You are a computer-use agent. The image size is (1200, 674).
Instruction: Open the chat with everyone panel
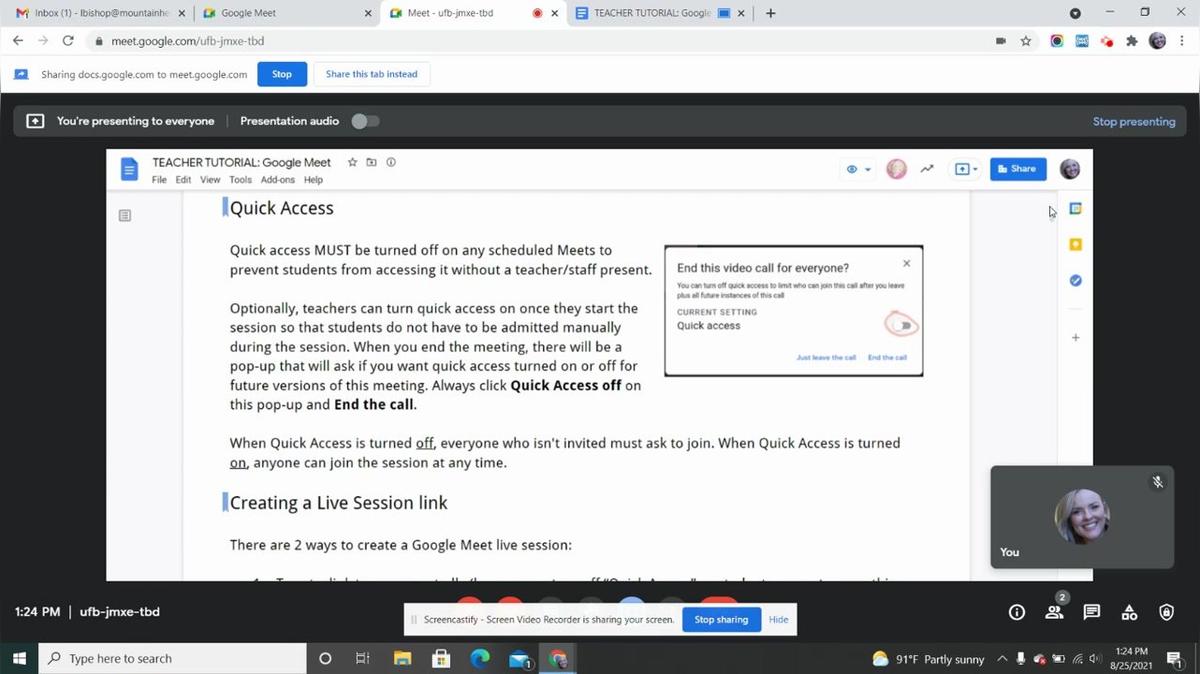pyautogui.click(x=1092, y=612)
